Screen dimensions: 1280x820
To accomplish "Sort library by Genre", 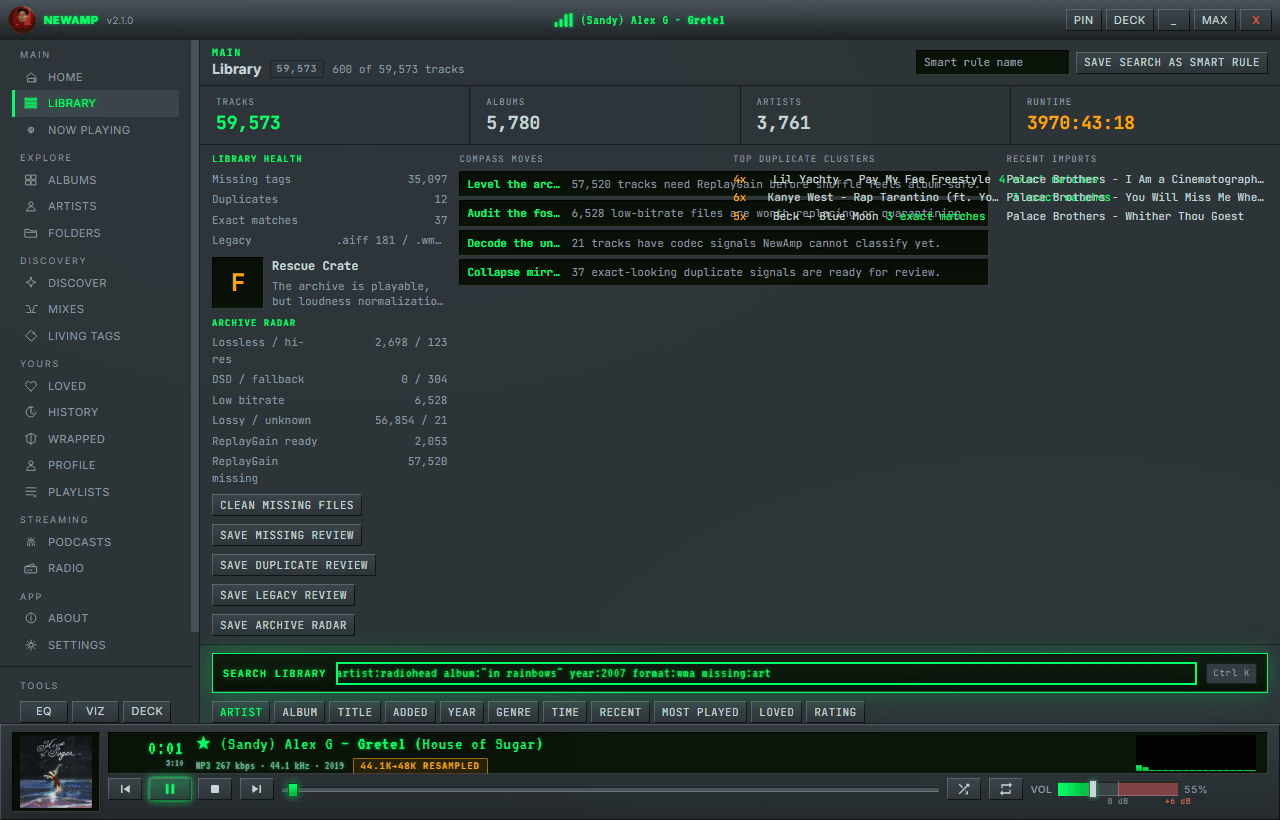I will pyautogui.click(x=513, y=712).
